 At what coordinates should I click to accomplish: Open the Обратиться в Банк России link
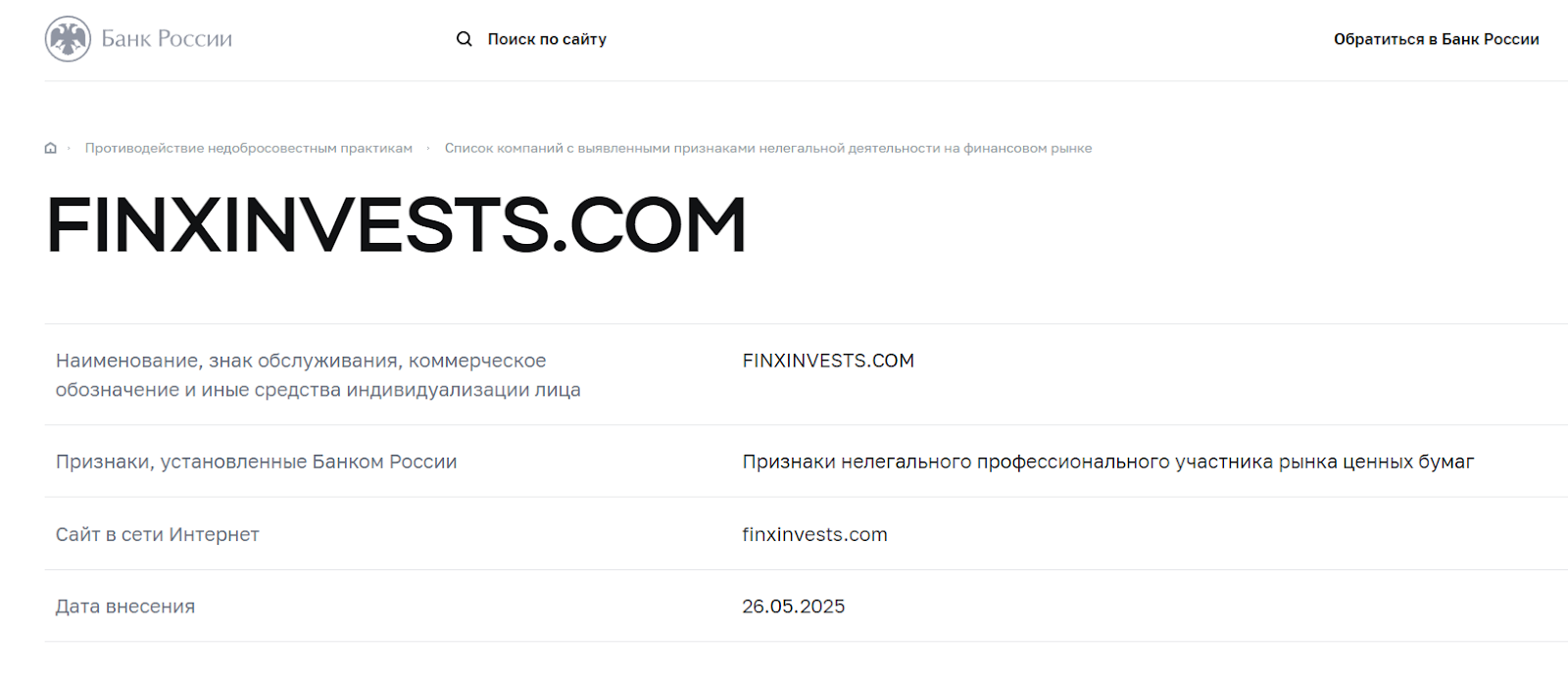1436,39
